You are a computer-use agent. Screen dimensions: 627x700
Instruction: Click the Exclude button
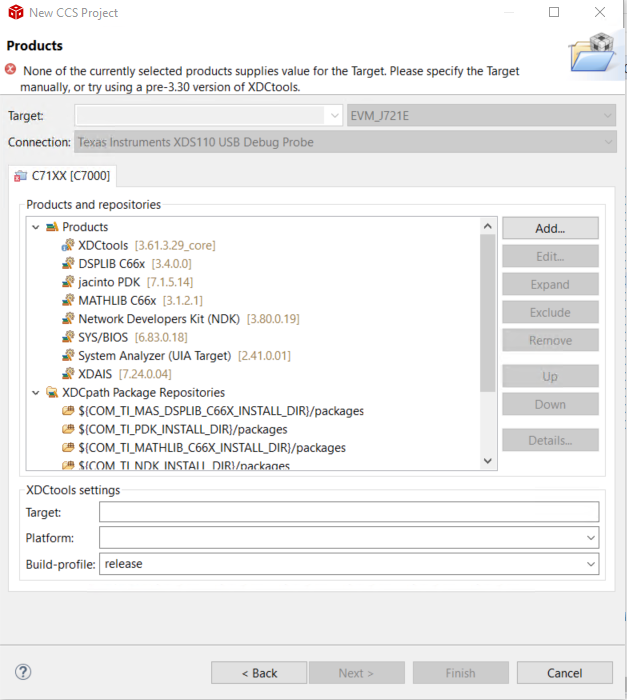[550, 312]
